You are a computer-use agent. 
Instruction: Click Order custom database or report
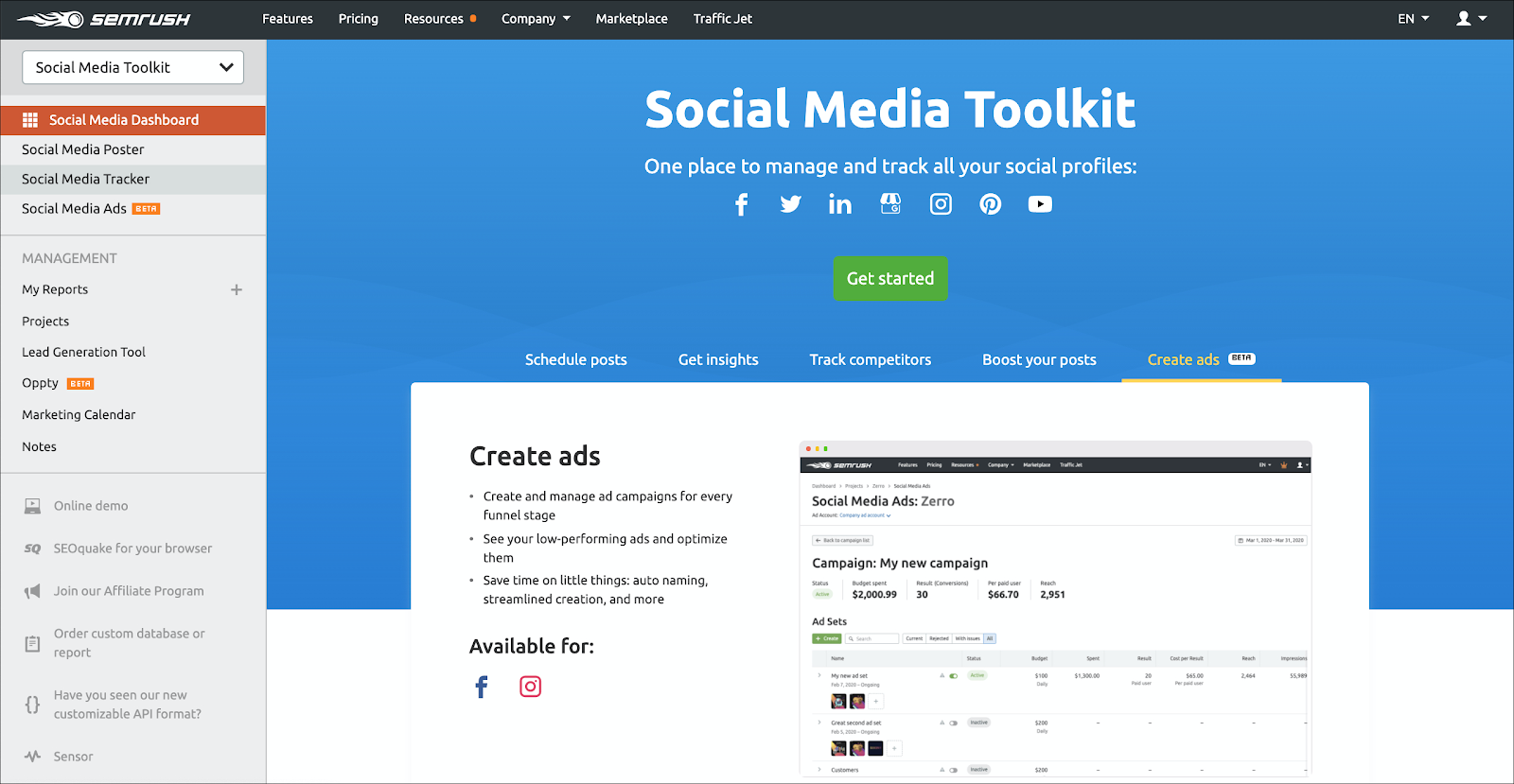tap(130, 643)
